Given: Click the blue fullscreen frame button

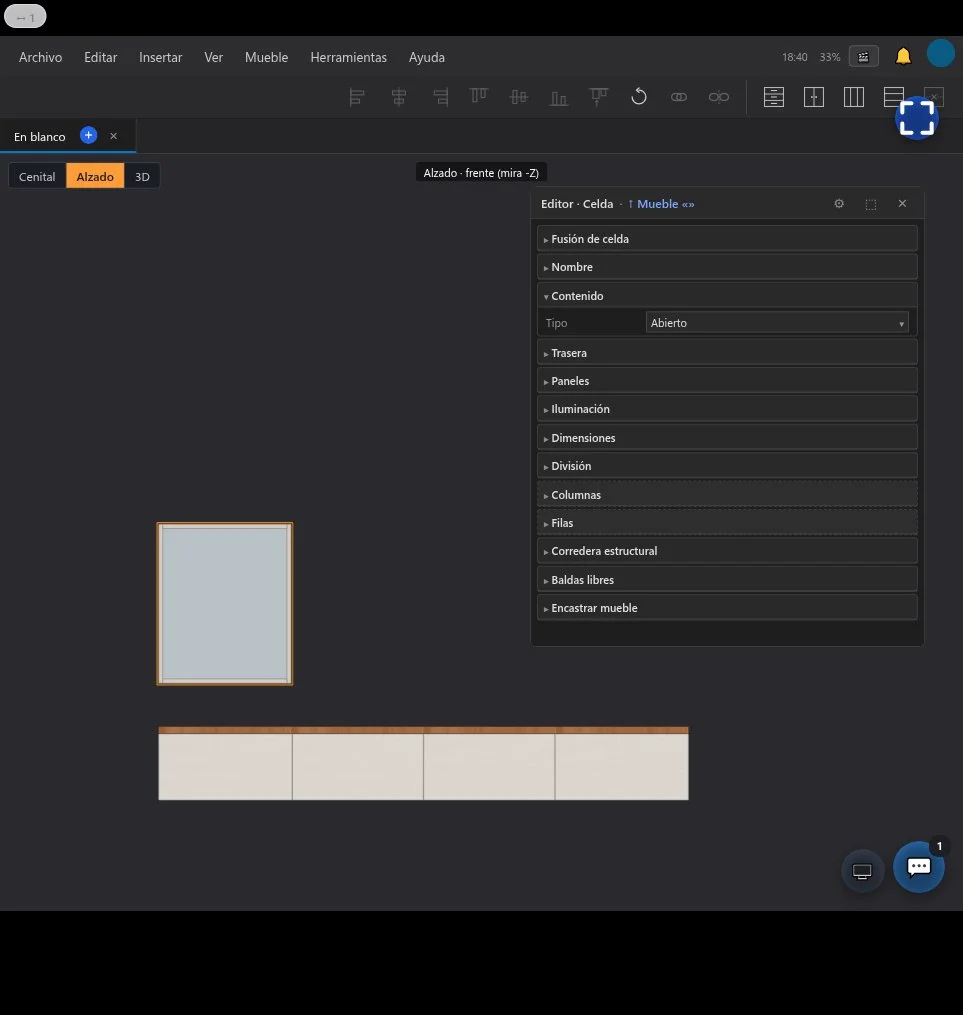Looking at the screenshot, I should (x=917, y=118).
